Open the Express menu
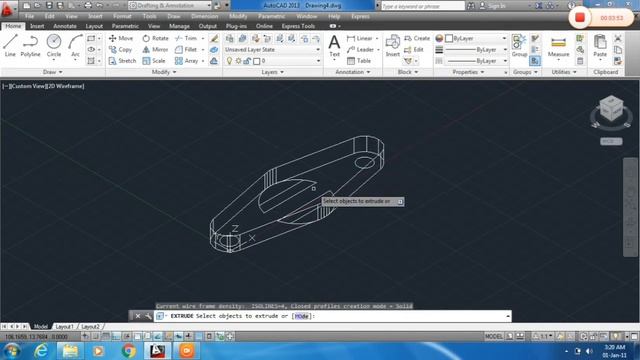The image size is (640, 360). pyautogui.click(x=360, y=16)
